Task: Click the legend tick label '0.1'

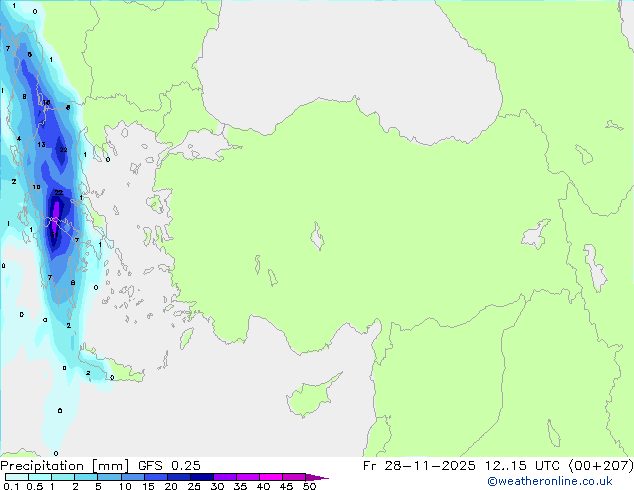Action: tap(11, 486)
